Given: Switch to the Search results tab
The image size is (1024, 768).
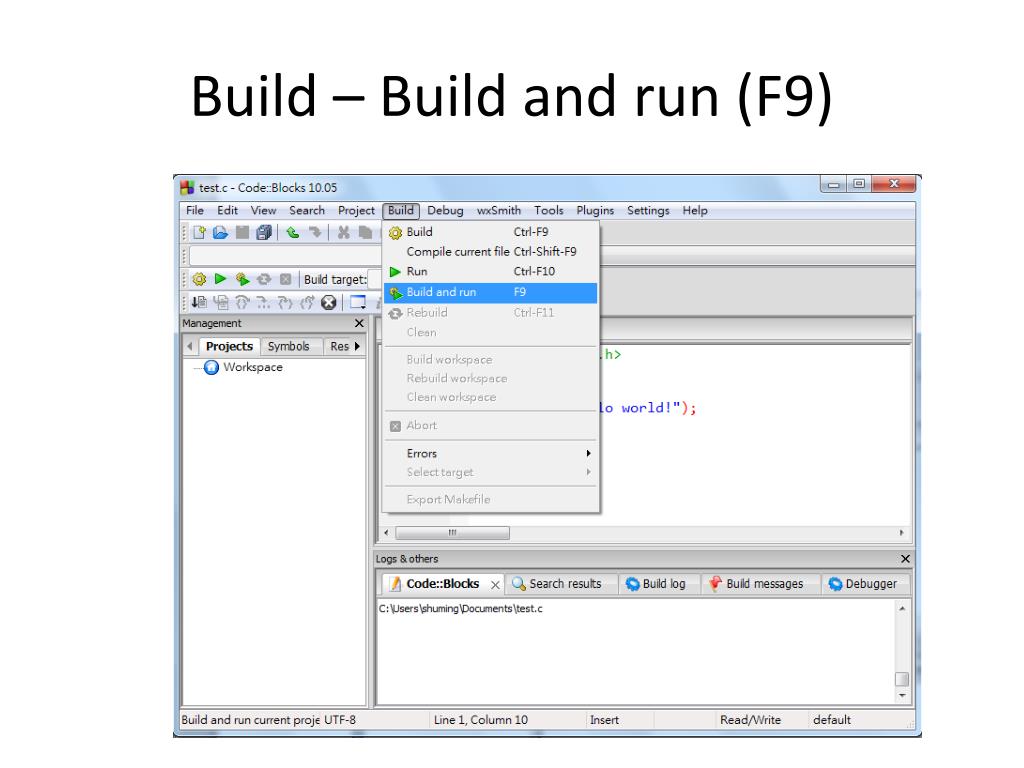Looking at the screenshot, I should [x=561, y=584].
